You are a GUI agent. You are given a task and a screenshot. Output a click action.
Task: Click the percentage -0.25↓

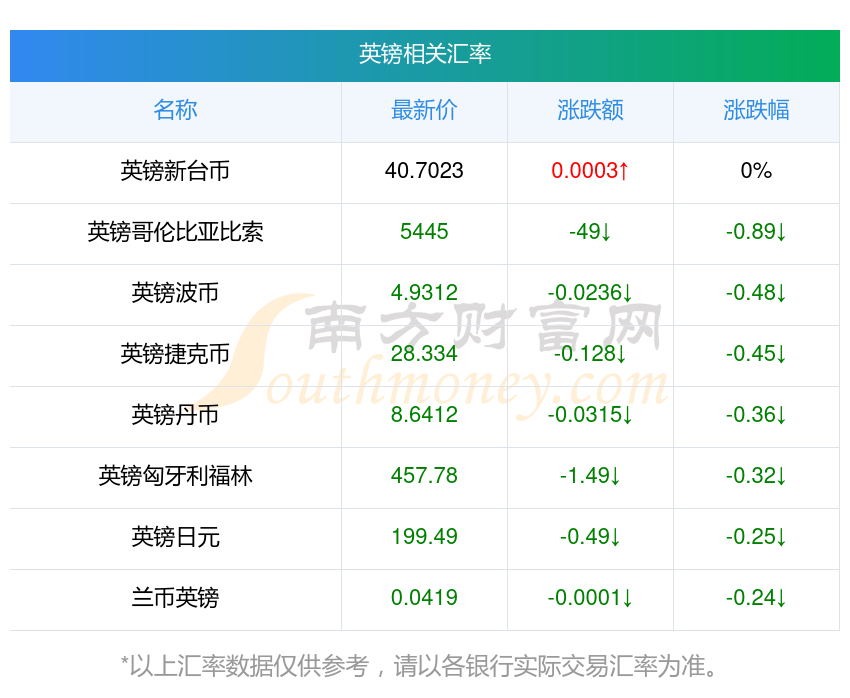[x=756, y=537]
